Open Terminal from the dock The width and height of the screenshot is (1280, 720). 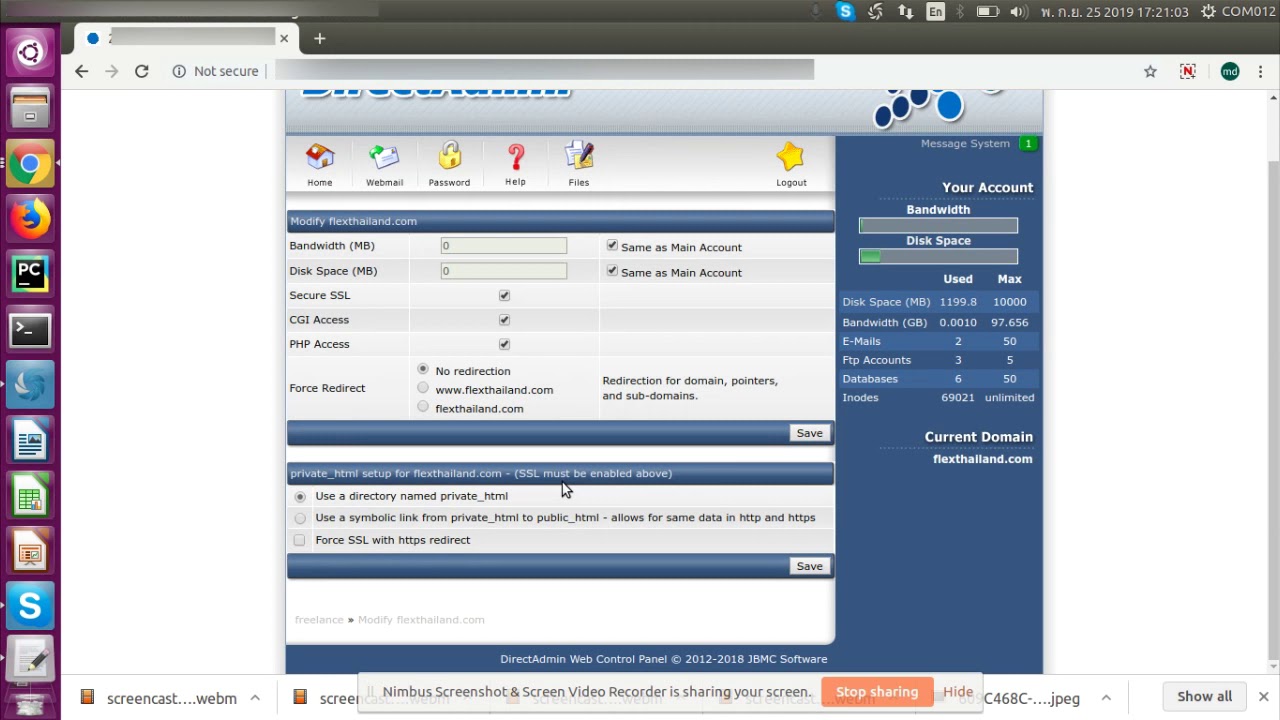click(x=30, y=330)
